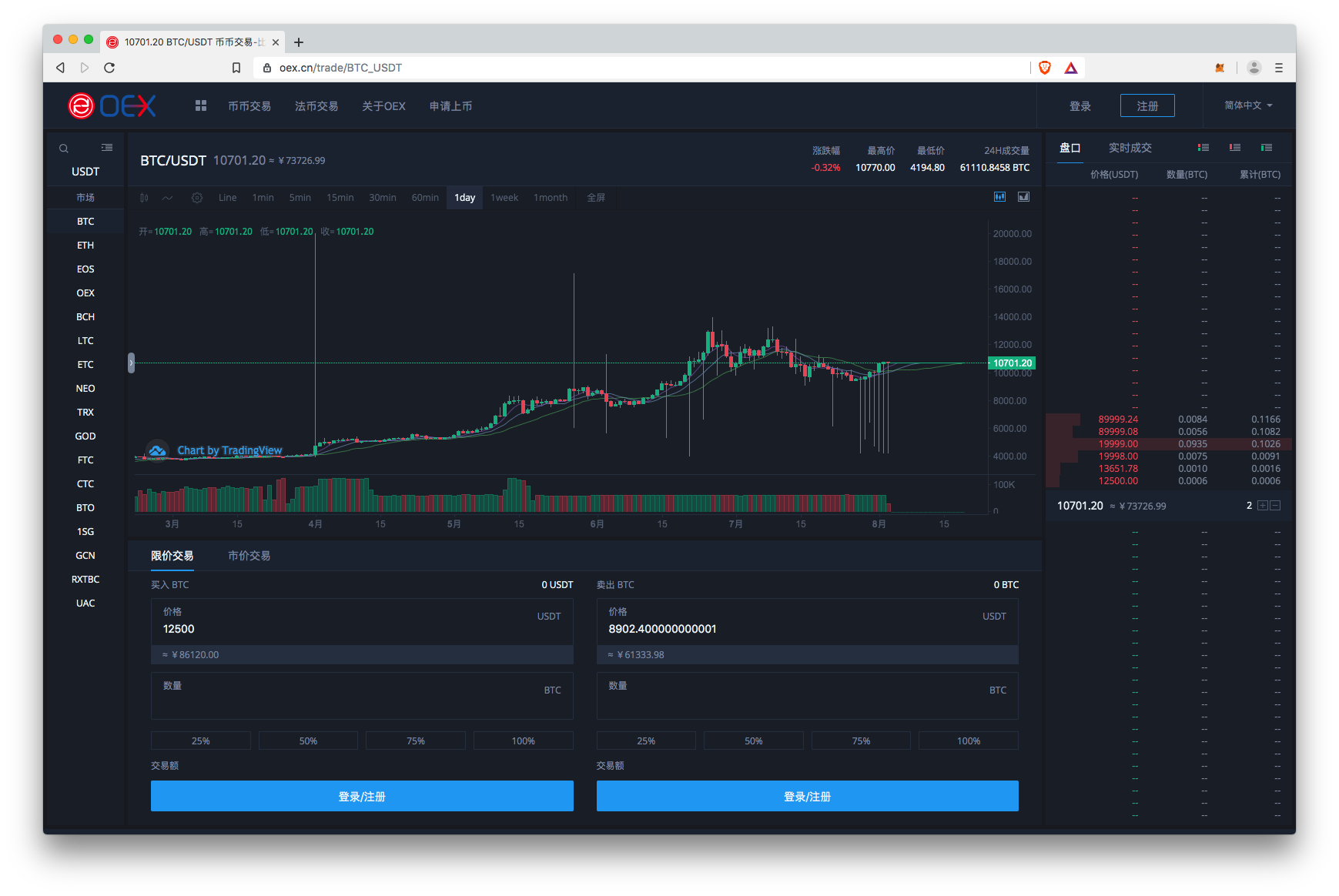The width and height of the screenshot is (1339, 896).
Task: Click the buy quantity input field
Action: pyautogui.click(x=362, y=696)
